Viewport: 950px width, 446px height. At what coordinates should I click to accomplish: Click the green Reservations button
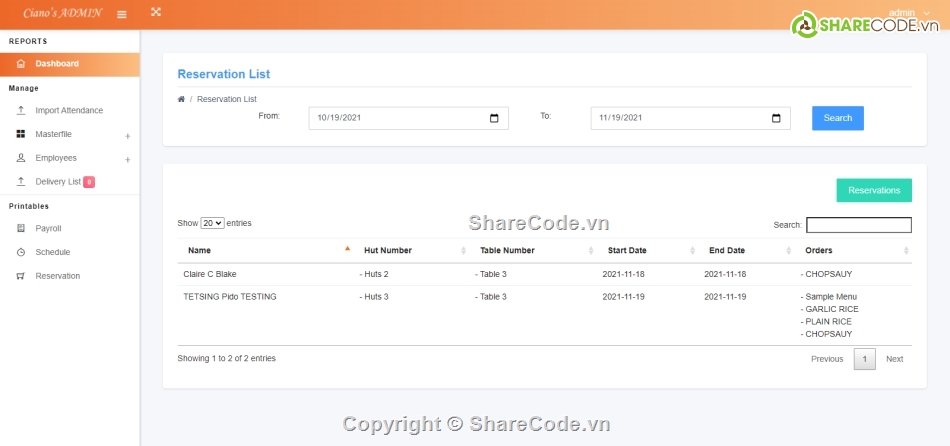pyautogui.click(x=874, y=190)
